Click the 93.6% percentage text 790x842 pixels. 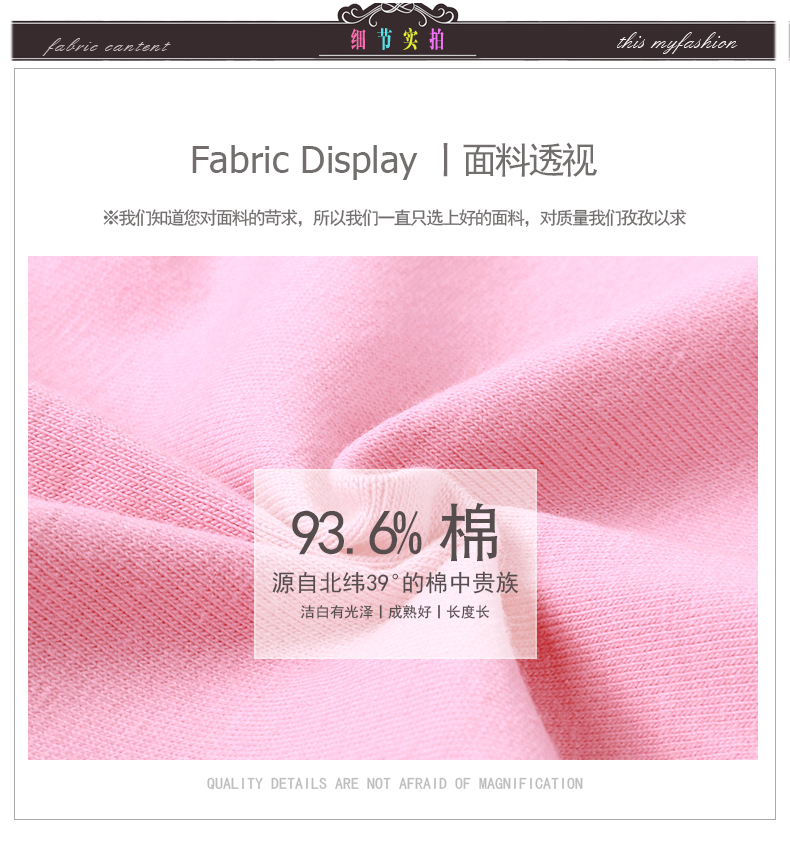356,532
